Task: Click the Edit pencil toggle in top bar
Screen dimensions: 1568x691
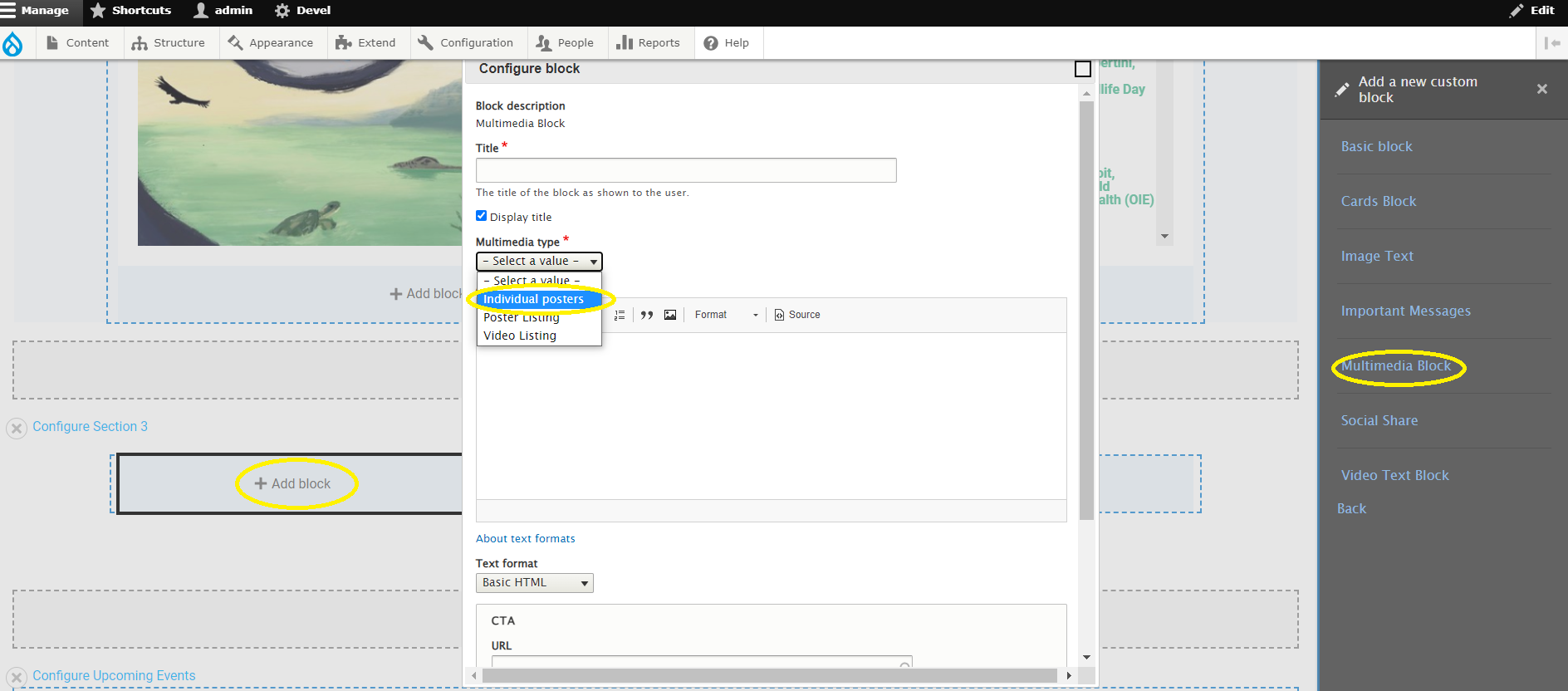Action: [x=1532, y=11]
